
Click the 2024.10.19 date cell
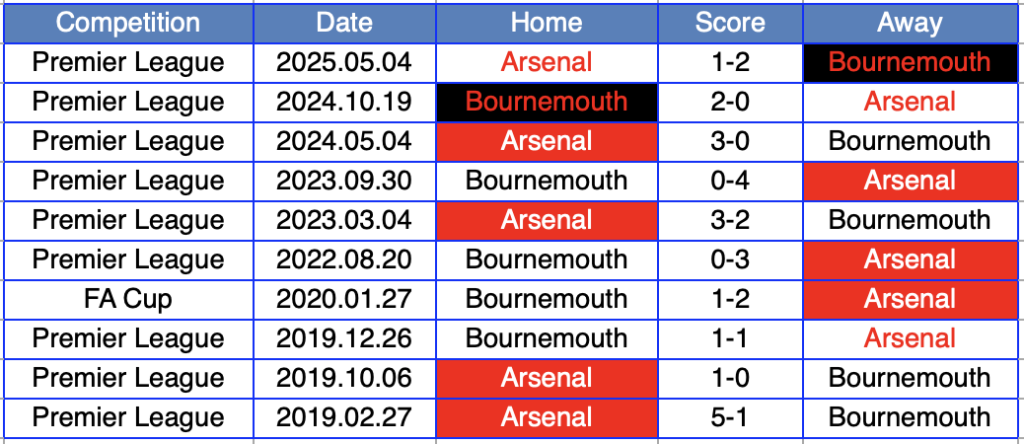click(344, 102)
